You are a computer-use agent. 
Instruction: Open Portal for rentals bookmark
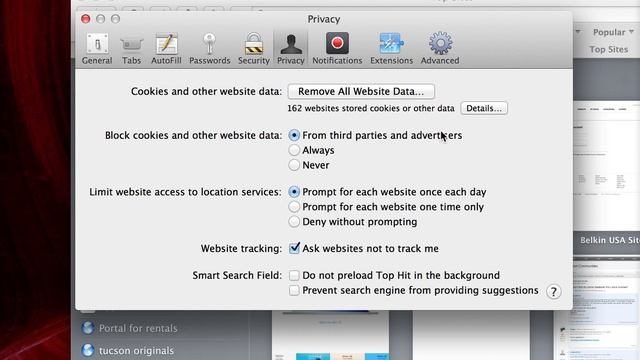(x=138, y=328)
